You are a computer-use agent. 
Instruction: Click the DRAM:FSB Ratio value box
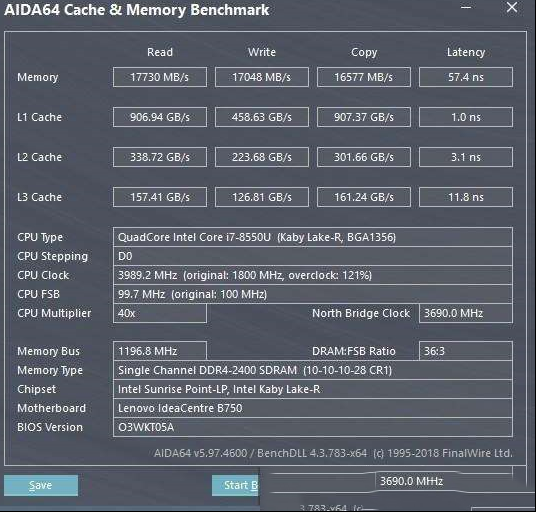(x=466, y=351)
